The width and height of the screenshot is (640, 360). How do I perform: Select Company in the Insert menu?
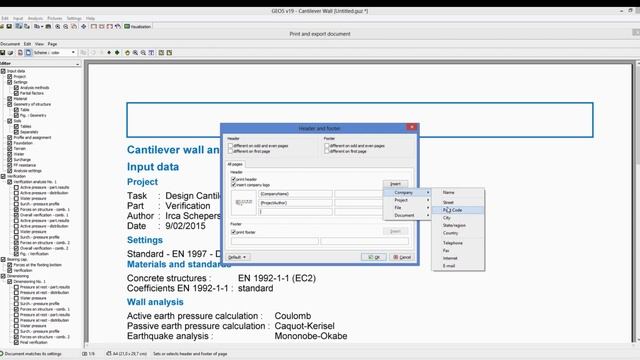coord(407,192)
